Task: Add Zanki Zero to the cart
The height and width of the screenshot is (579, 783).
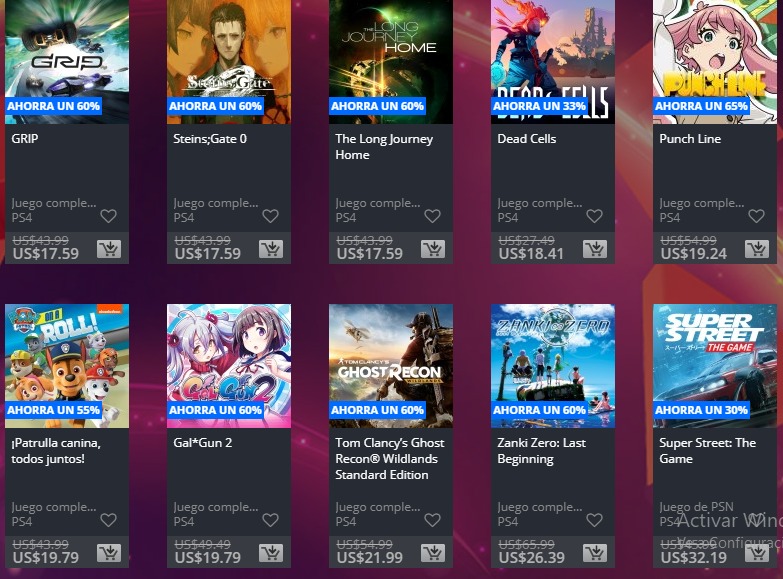Action: click(x=594, y=553)
